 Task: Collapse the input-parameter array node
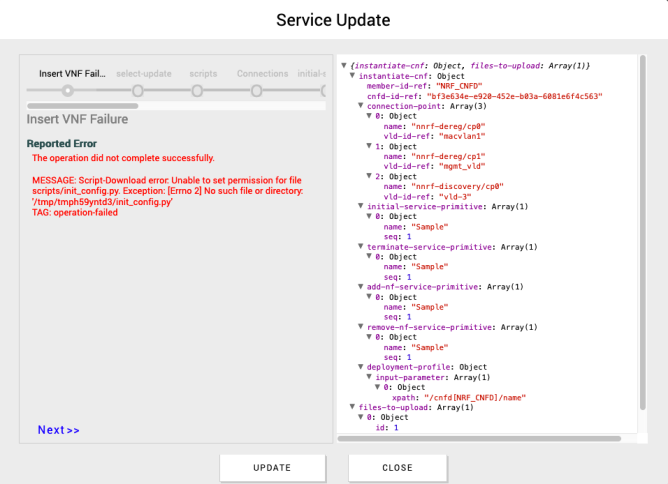[x=369, y=377]
